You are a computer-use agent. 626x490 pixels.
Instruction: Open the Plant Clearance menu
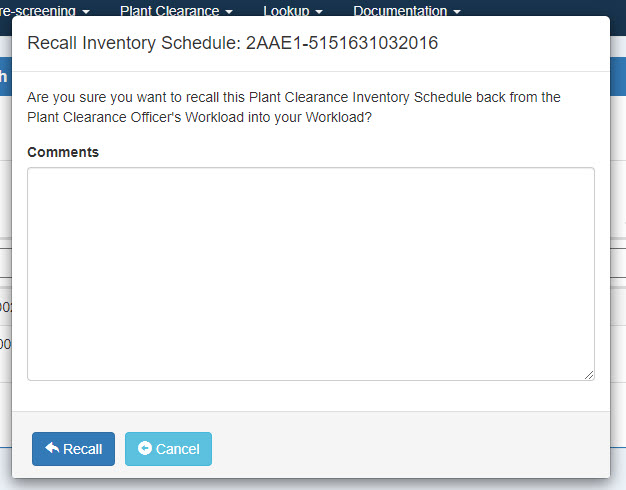pyautogui.click(x=175, y=11)
